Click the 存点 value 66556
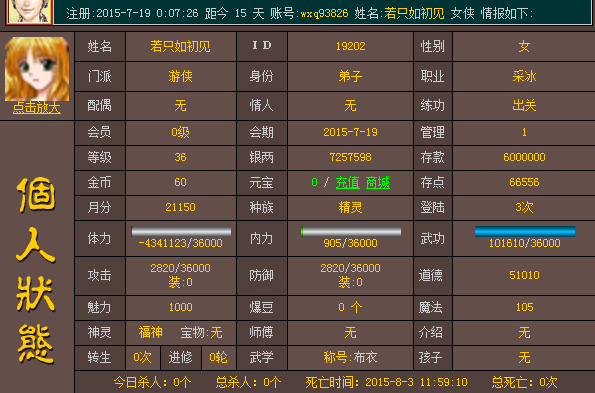The width and height of the screenshot is (595, 393). click(x=524, y=182)
